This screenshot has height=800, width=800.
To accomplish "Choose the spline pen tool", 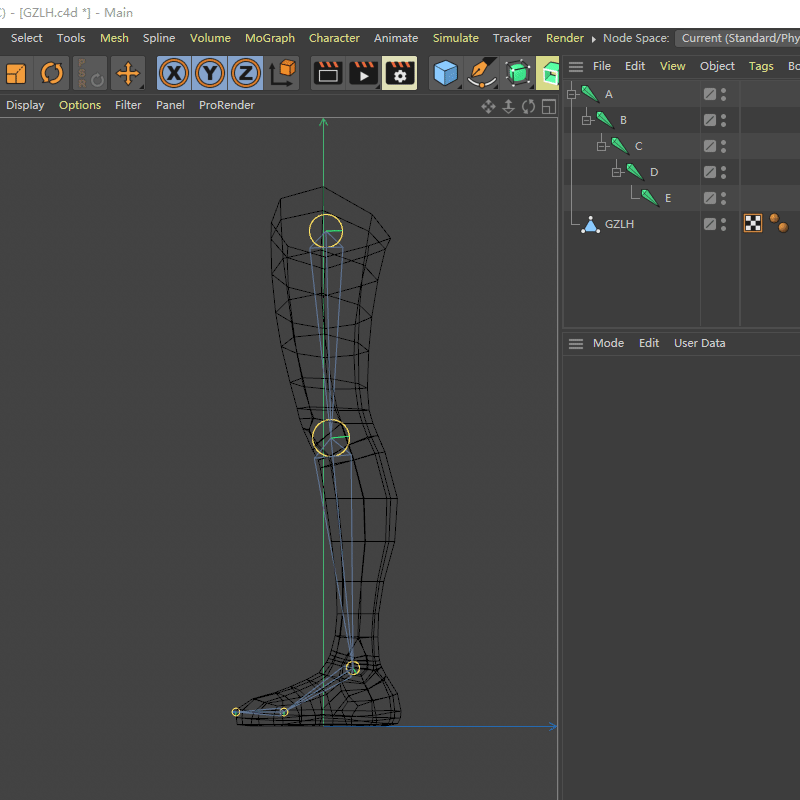I will click(x=481, y=73).
